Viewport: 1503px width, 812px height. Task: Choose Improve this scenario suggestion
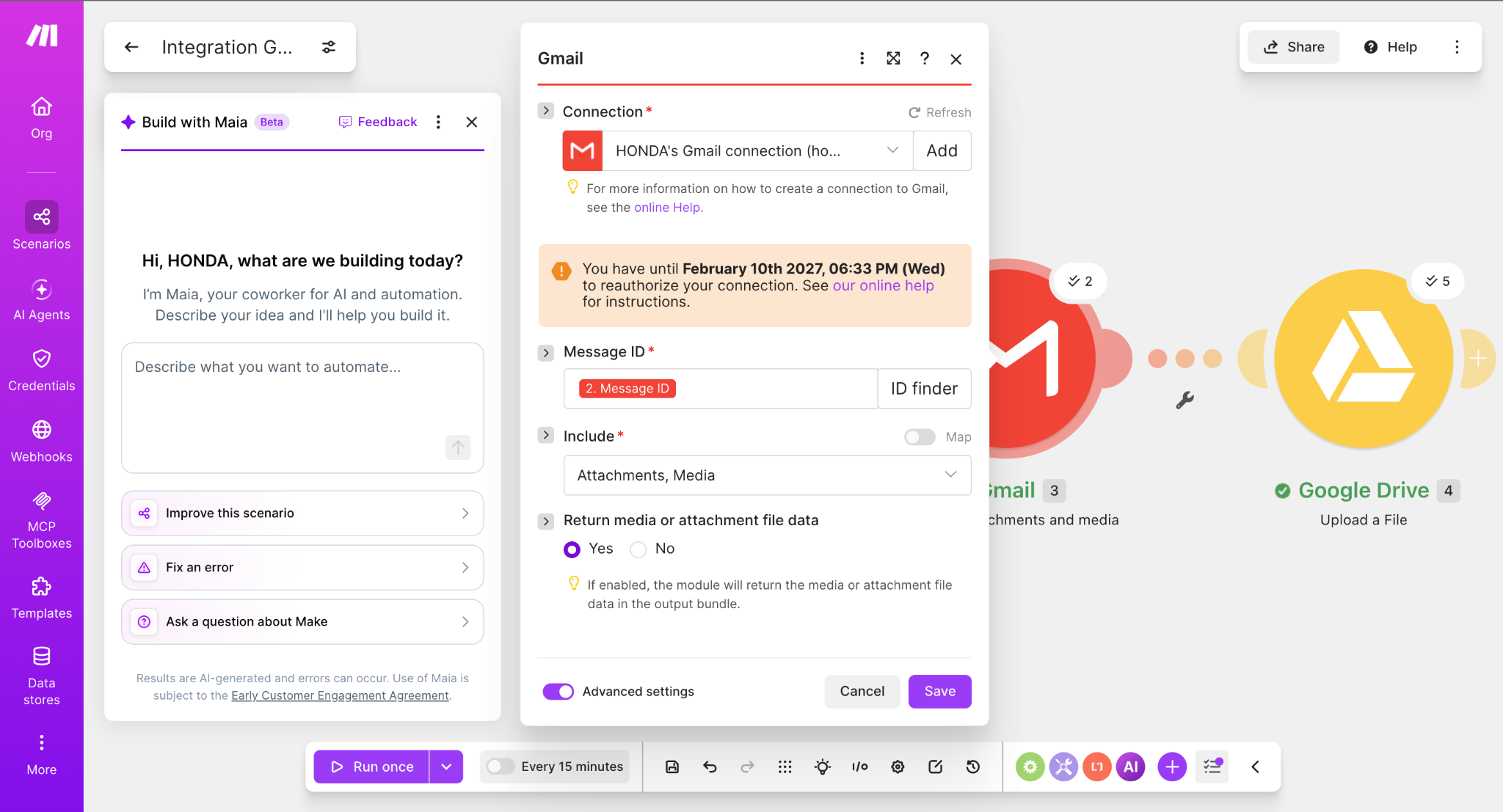point(302,513)
